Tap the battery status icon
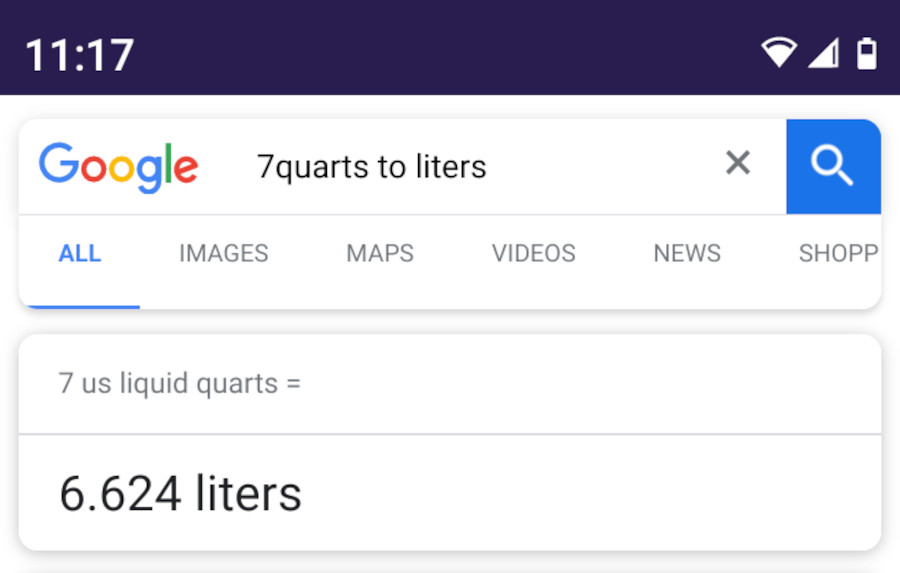Viewport: 900px width, 573px height. 866,53
